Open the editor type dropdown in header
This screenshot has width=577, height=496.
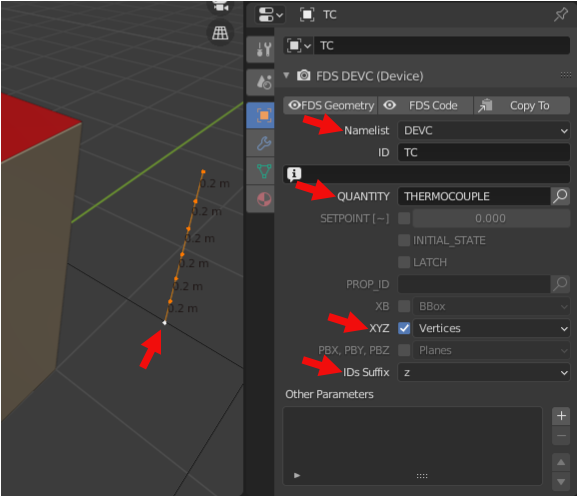coord(270,15)
